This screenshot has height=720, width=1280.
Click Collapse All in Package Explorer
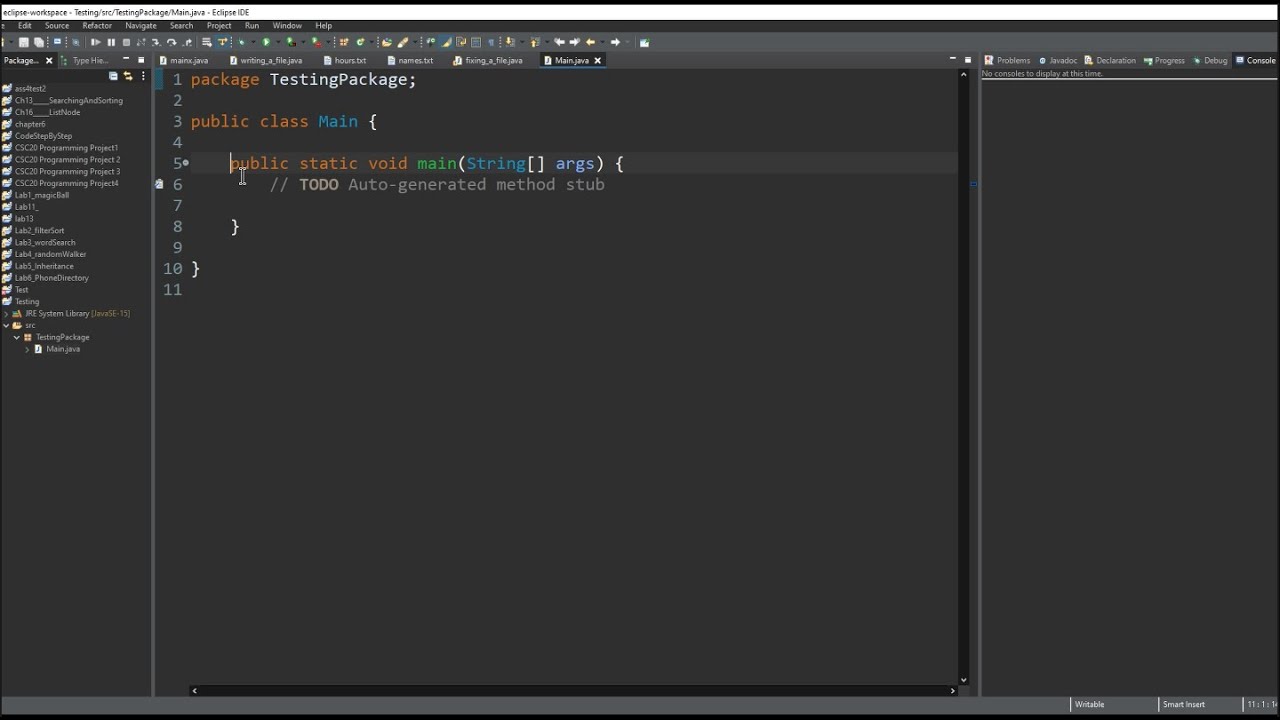113,76
